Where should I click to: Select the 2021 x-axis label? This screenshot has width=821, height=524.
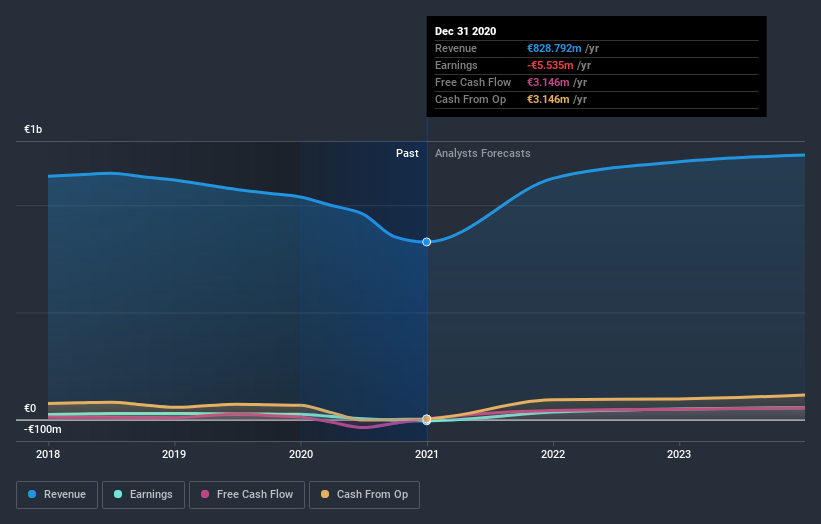[x=427, y=454]
